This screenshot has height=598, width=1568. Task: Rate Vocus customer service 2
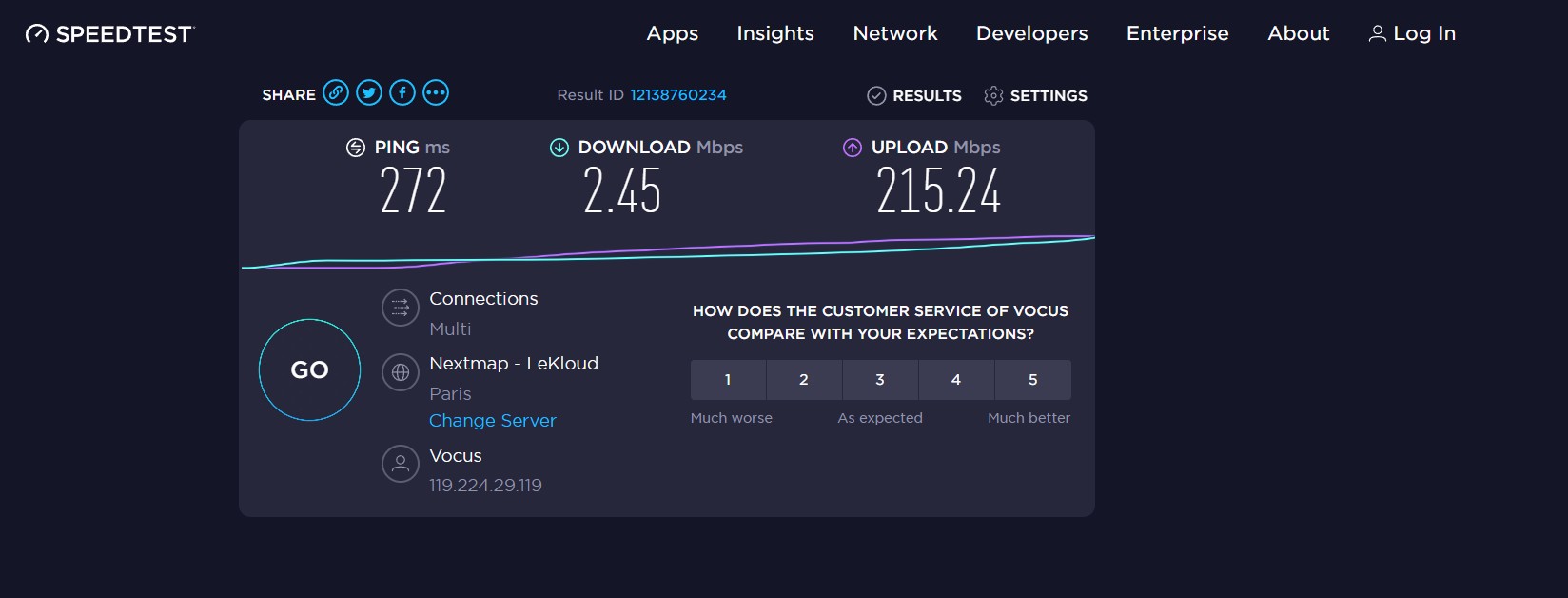pos(804,380)
